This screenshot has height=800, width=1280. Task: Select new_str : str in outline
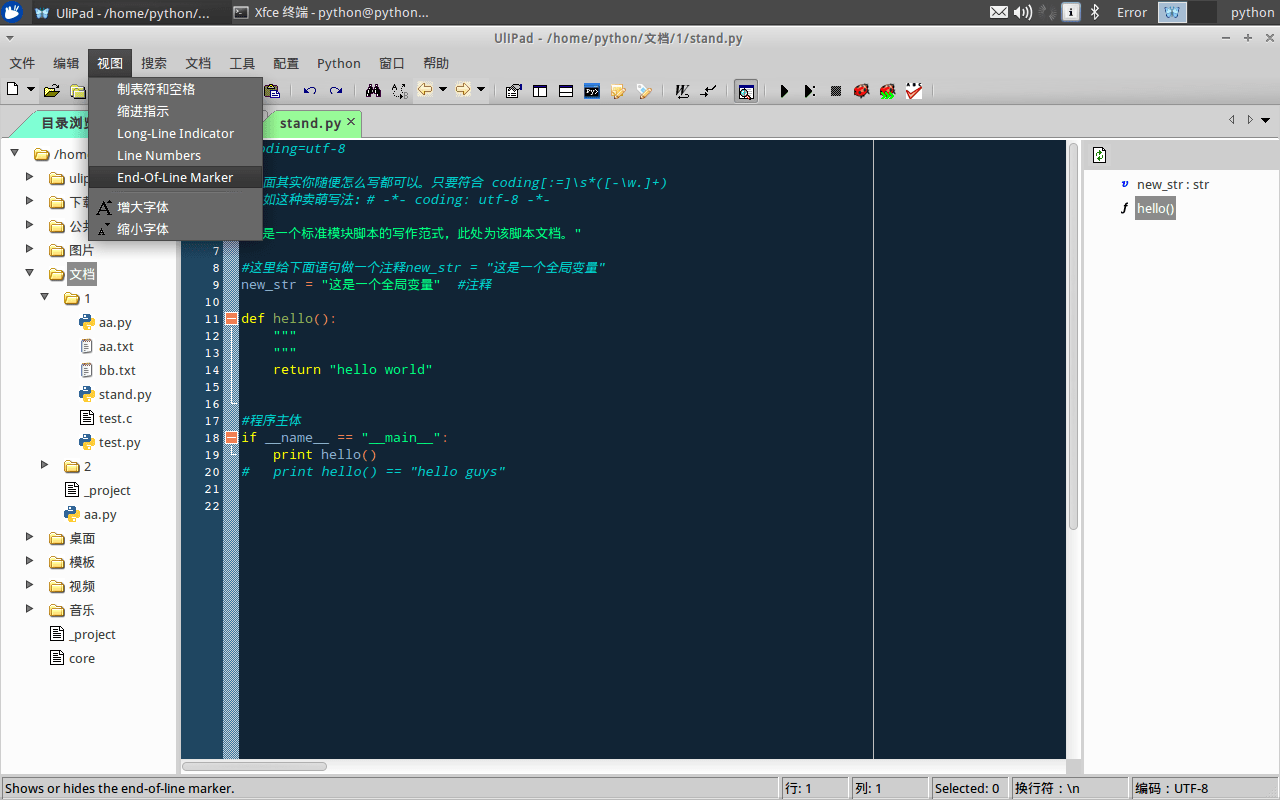[1172, 184]
